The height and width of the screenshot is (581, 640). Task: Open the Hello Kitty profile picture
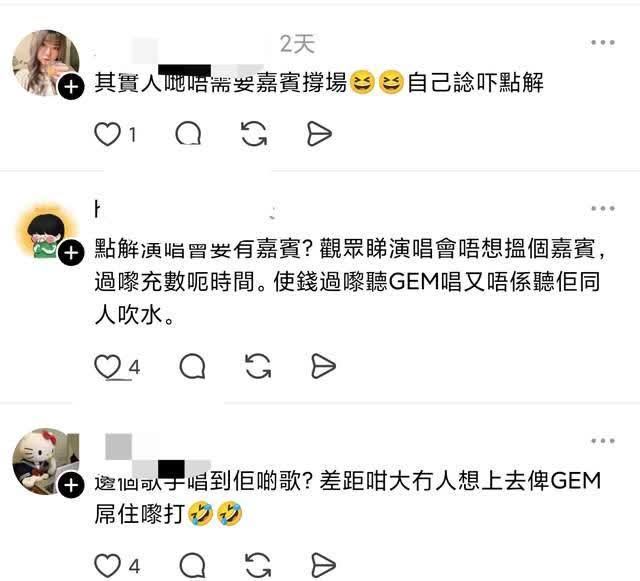46,461
